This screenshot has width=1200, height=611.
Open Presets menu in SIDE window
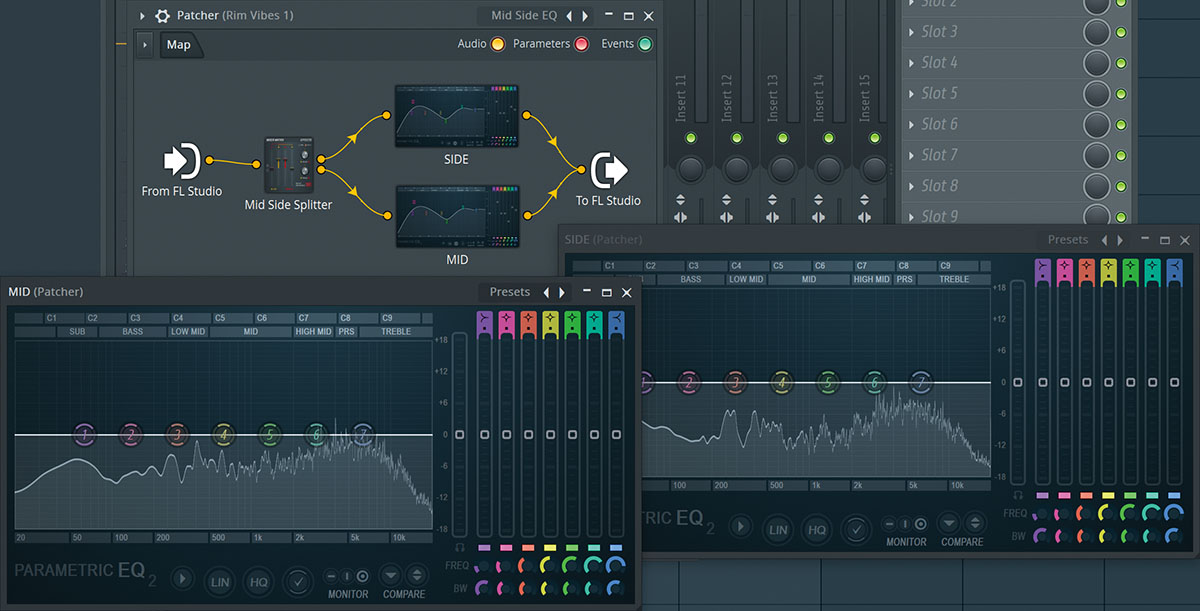tap(1068, 240)
